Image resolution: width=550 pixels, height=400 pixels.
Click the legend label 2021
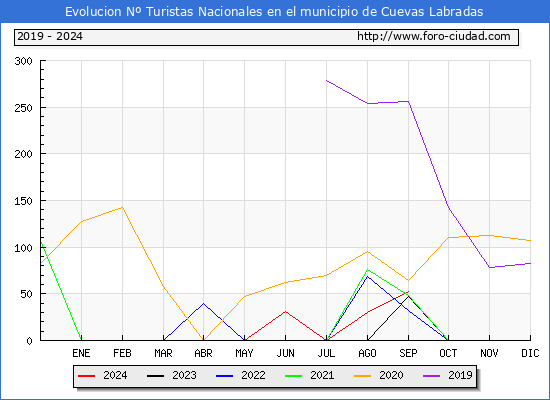[322, 375]
